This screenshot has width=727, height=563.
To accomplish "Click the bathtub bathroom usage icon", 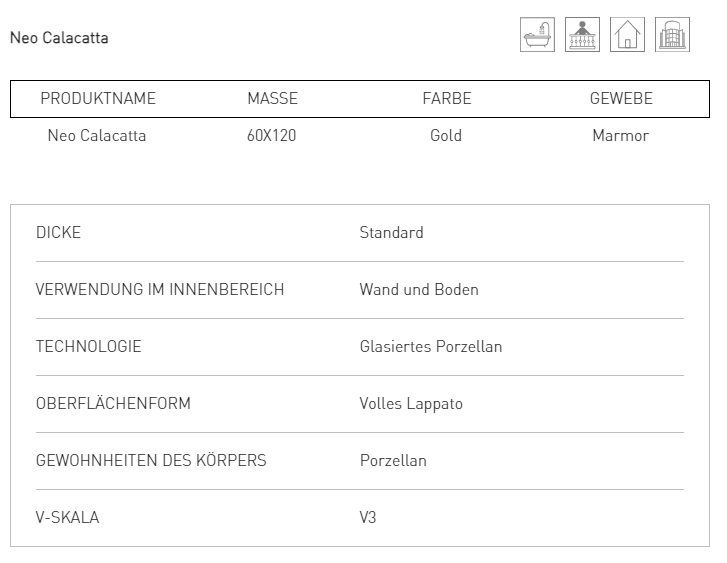I will point(537,35).
